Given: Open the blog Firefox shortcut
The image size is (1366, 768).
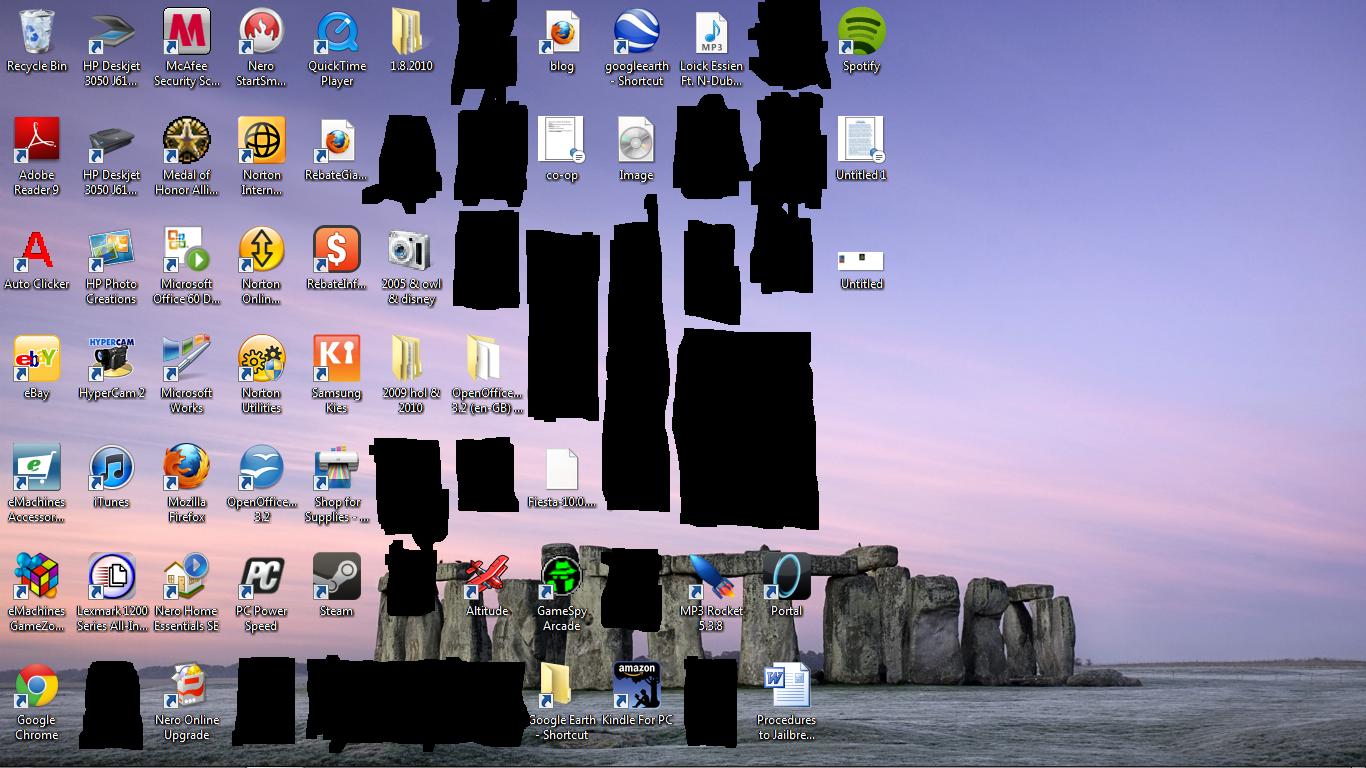Looking at the screenshot, I should tap(562, 32).
